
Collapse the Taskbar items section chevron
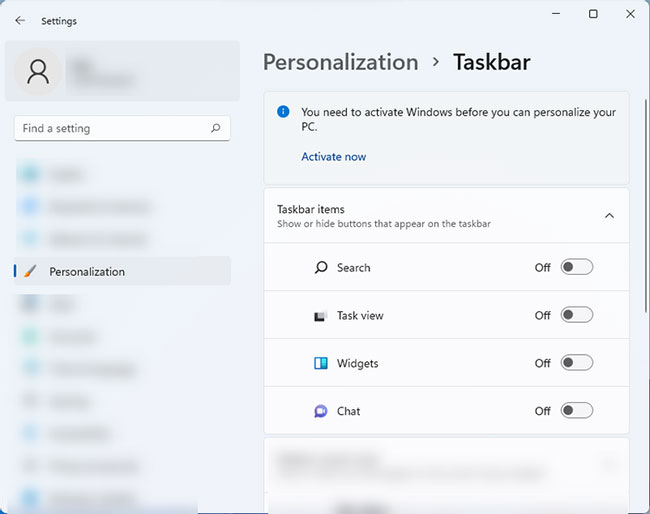click(609, 215)
